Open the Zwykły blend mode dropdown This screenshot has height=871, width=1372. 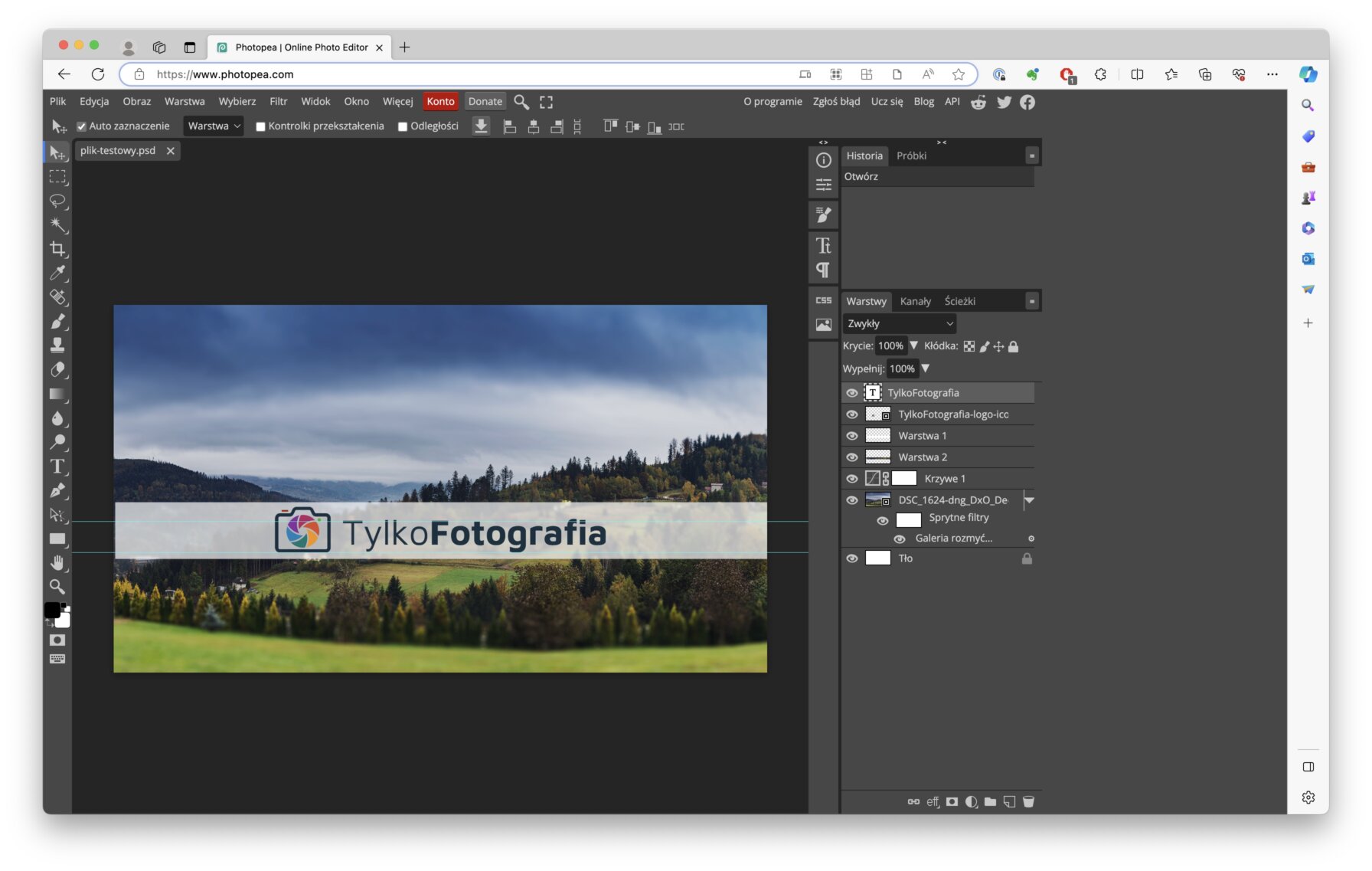point(900,323)
